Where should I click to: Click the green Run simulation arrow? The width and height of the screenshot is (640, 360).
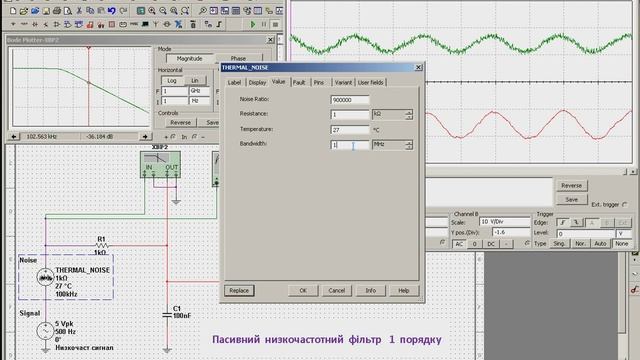253,24
